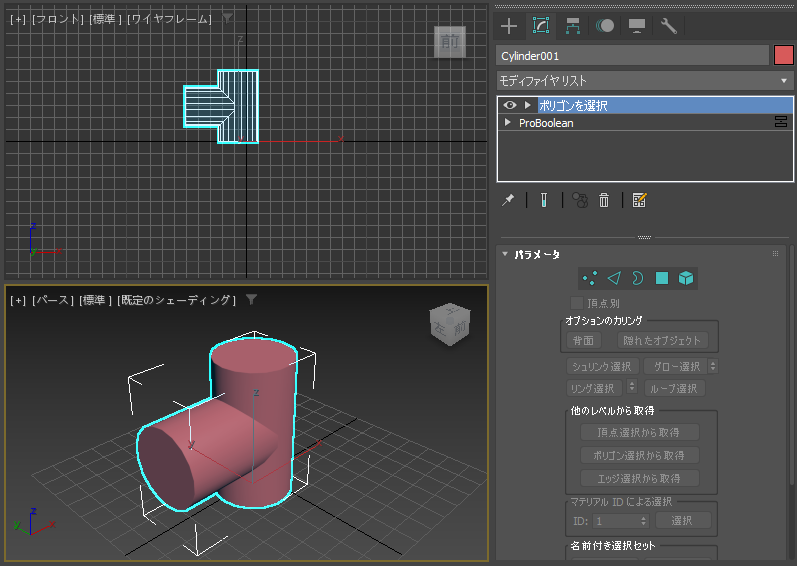Collapse the パラメータ rollout
The height and width of the screenshot is (566, 797).
coord(505,254)
